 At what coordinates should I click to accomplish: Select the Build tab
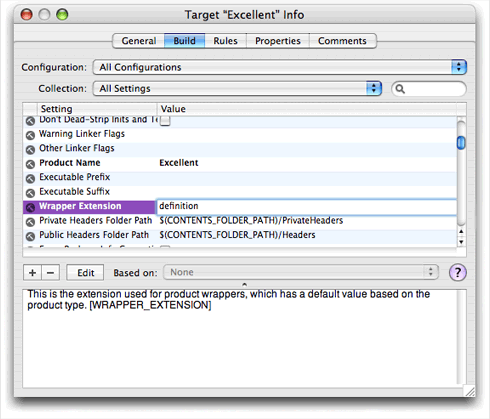click(184, 41)
